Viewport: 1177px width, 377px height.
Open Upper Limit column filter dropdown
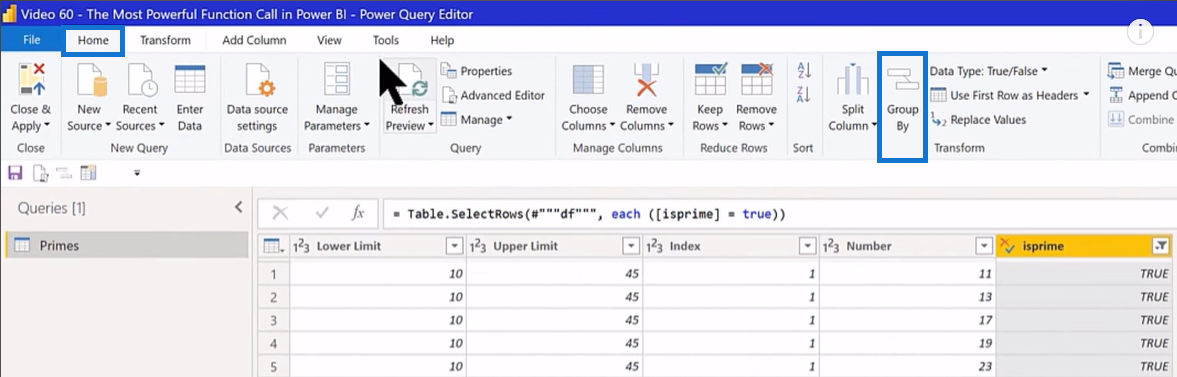click(631, 246)
